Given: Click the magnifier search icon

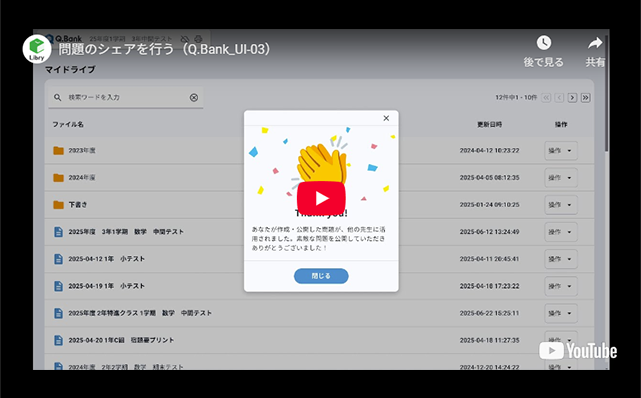Looking at the screenshot, I should coord(58,97).
